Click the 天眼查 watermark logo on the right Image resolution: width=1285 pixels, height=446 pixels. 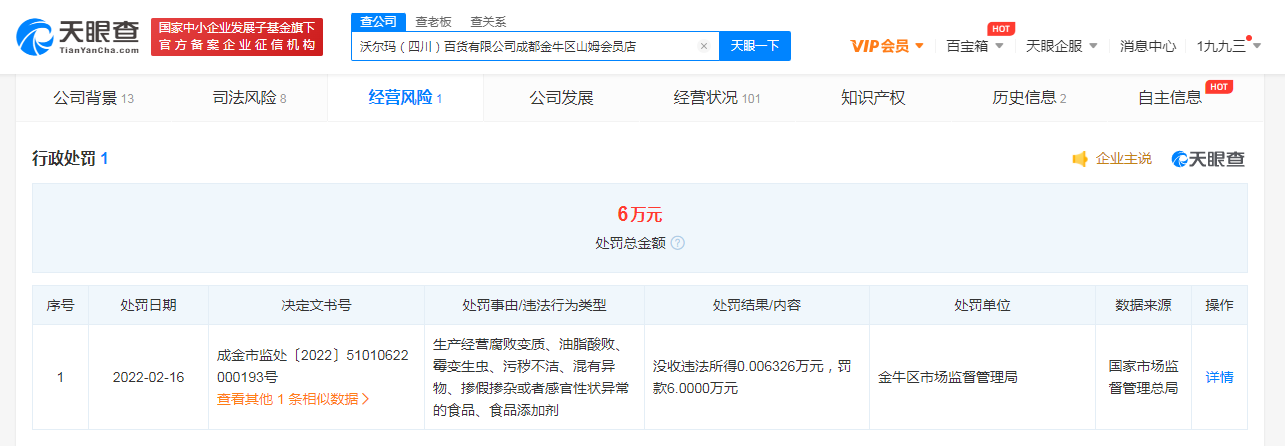tap(1208, 159)
